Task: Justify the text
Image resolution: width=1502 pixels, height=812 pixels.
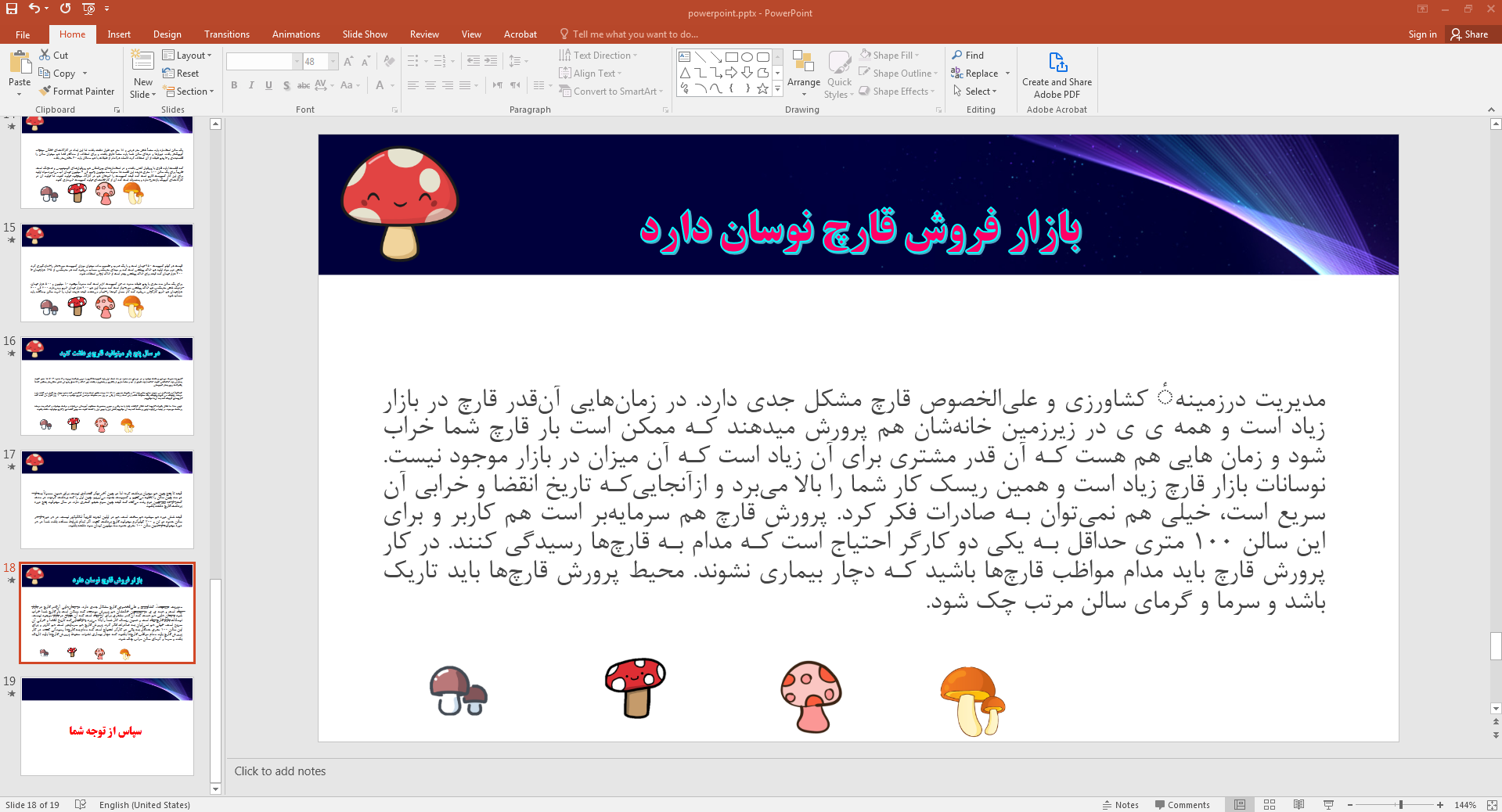Action: [465, 85]
